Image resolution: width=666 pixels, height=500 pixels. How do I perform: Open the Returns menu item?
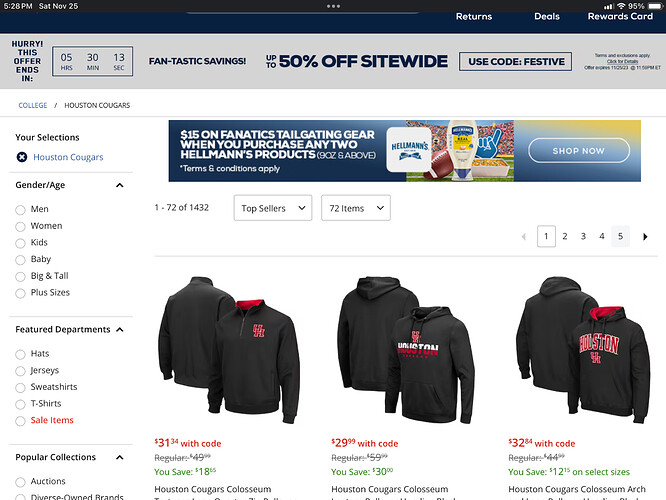click(474, 17)
